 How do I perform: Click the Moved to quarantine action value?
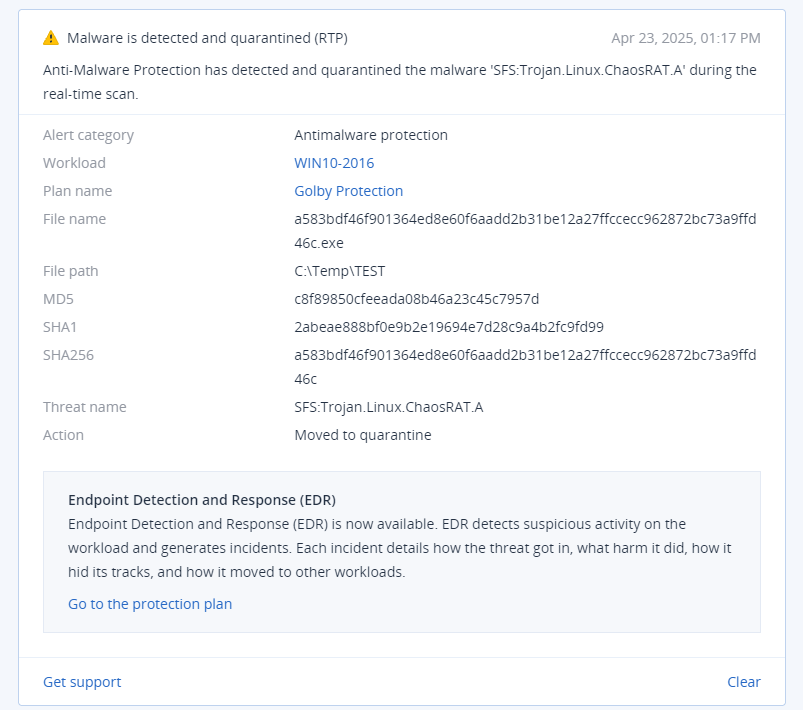click(x=363, y=435)
